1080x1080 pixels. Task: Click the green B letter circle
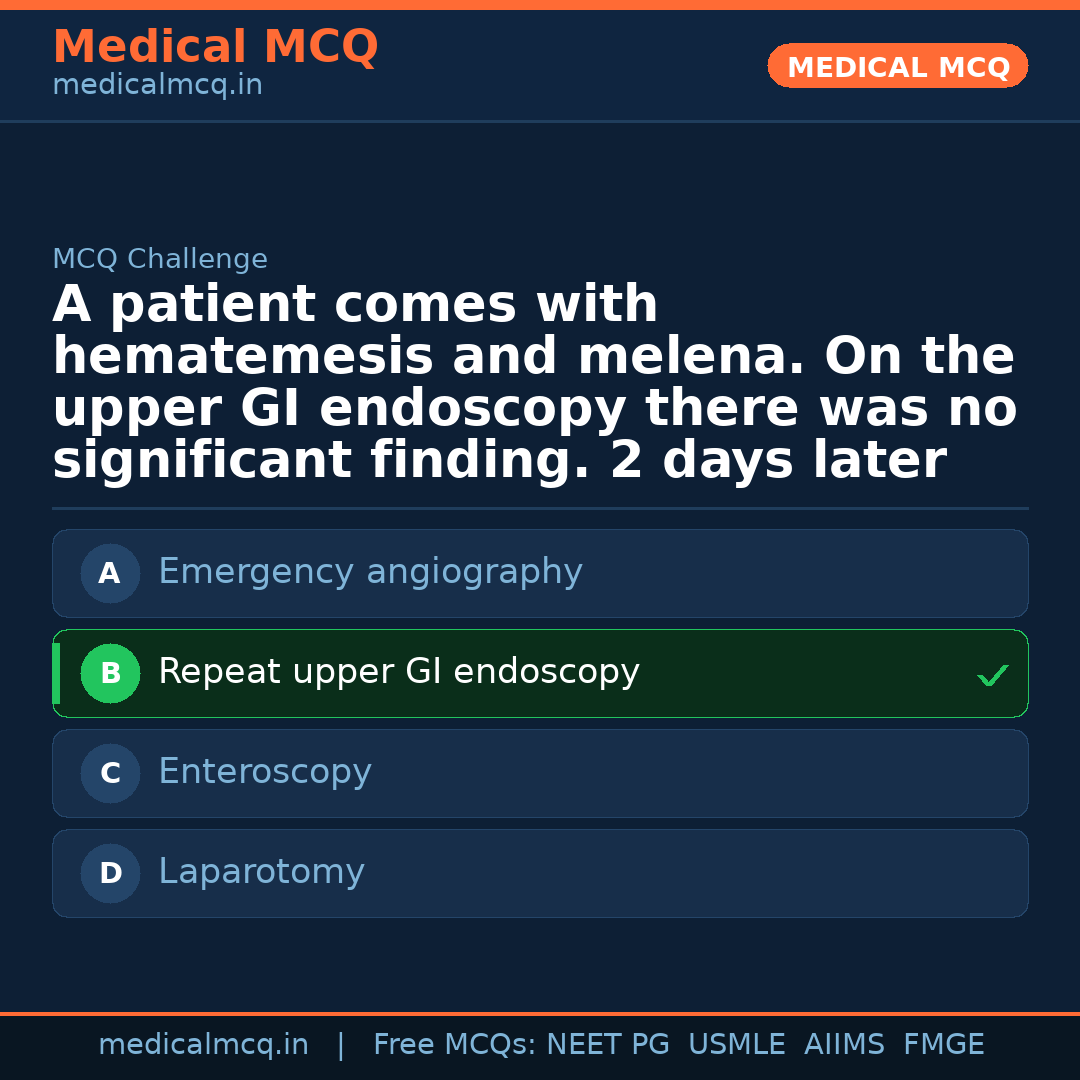point(110,674)
